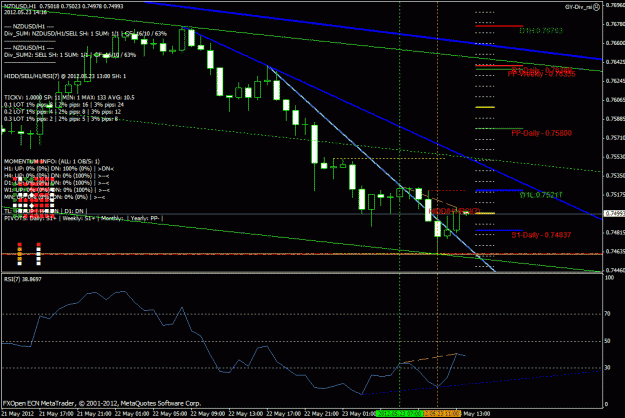
Task: Click the PP-Weekly pivot level label
Action: point(541,74)
